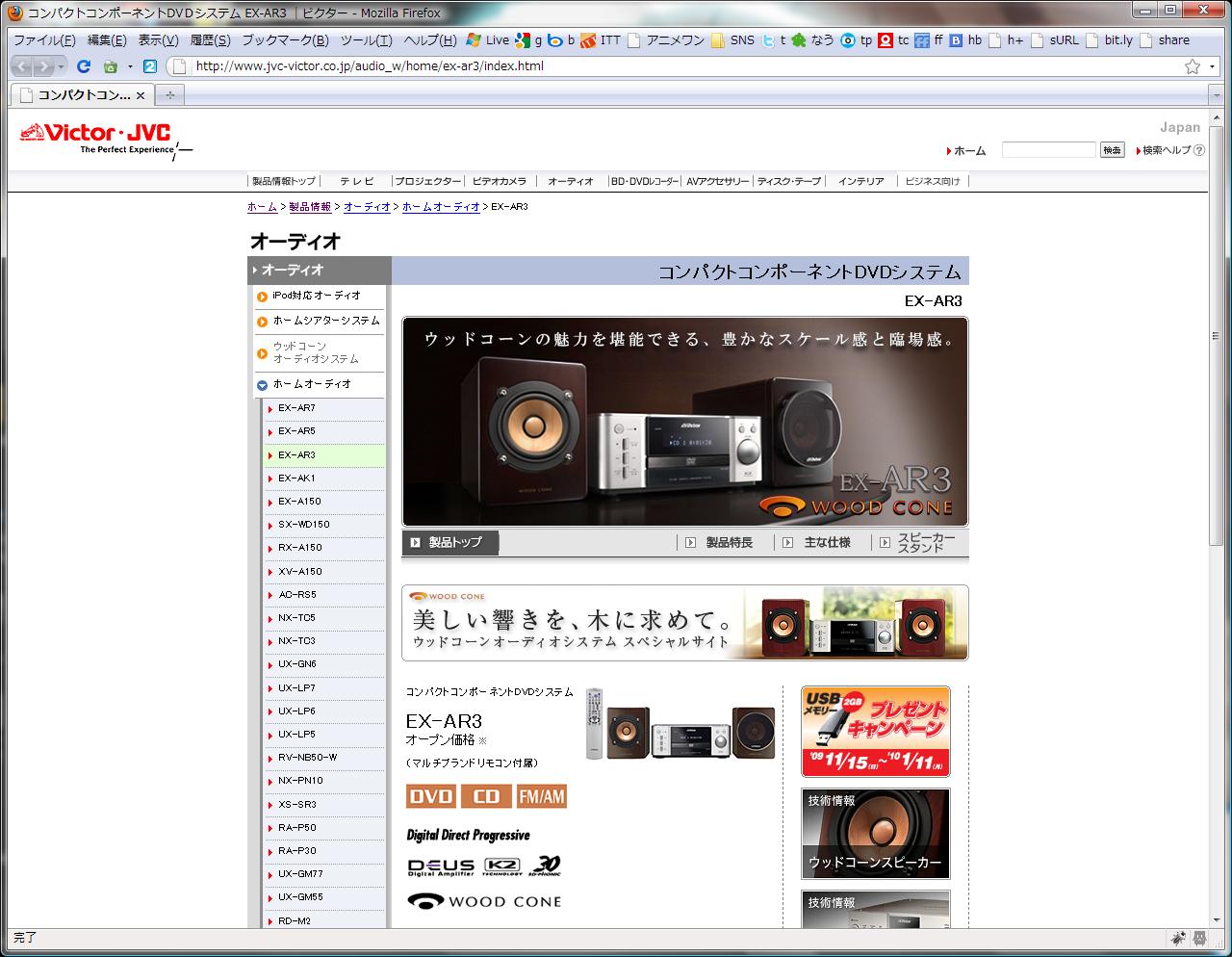Click the browser Forward arrow button
This screenshot has width=1232, height=957.
pyautogui.click(x=43, y=66)
